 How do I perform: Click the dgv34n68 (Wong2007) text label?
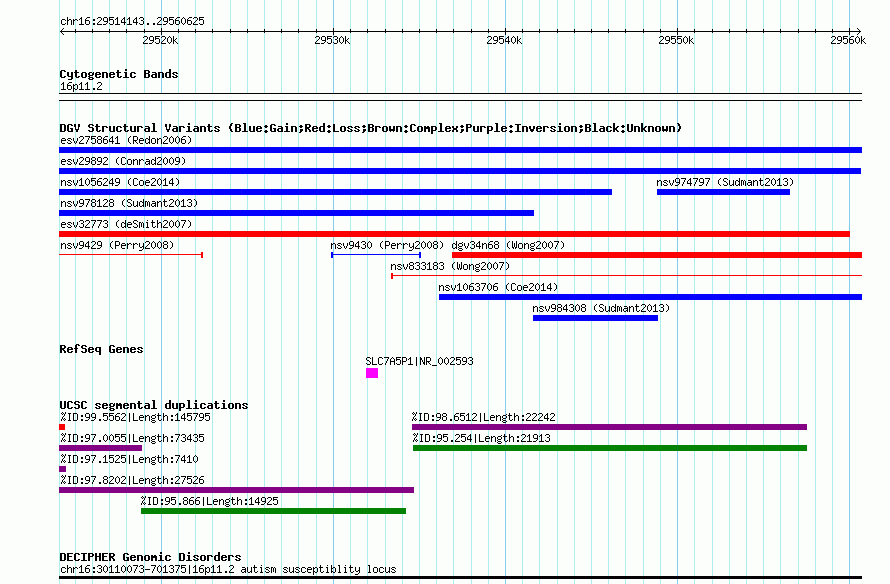coord(508,245)
